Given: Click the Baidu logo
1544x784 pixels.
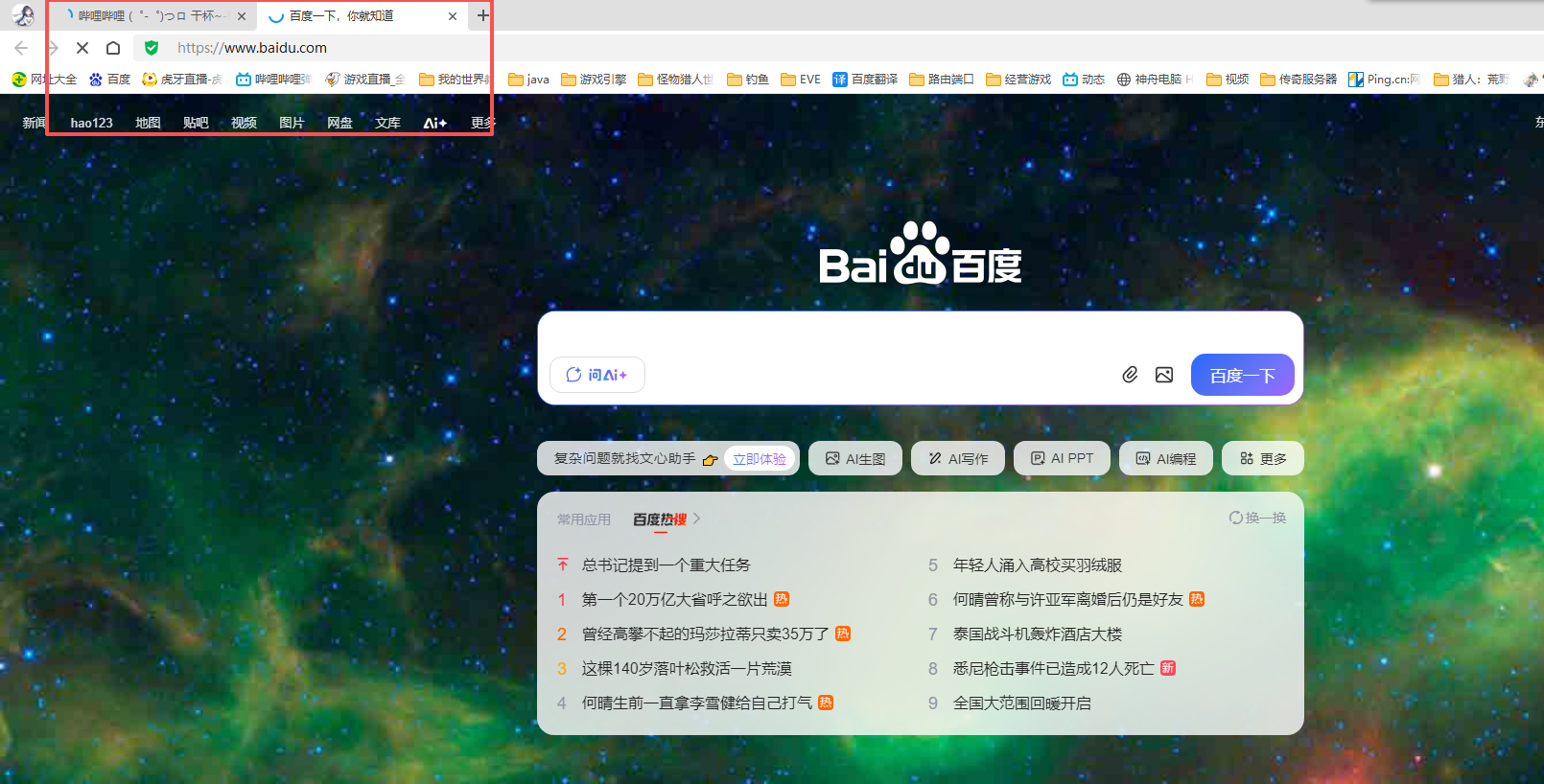Looking at the screenshot, I should pos(921,254).
